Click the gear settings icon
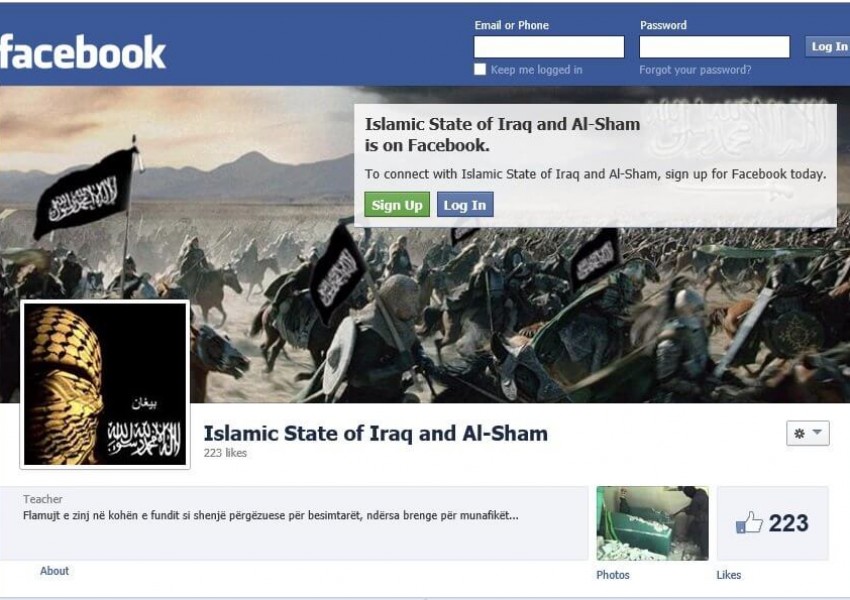Viewport: 850px width, 600px height. [x=799, y=433]
